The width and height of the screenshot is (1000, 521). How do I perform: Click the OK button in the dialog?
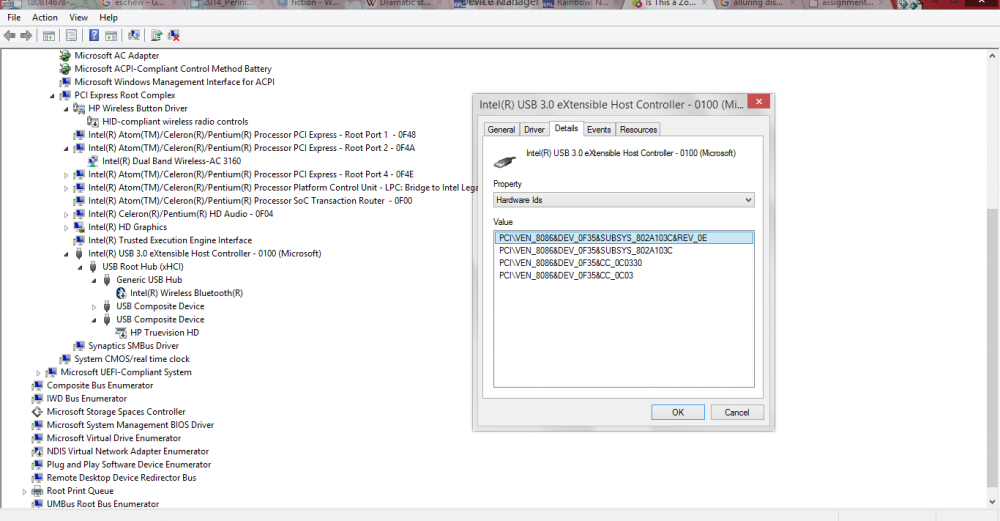[677, 412]
